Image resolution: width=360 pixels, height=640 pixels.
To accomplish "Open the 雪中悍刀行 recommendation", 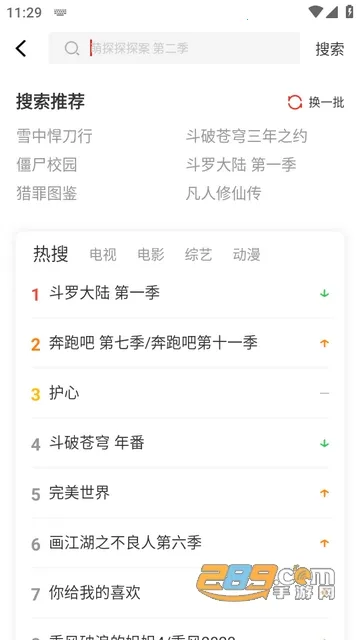I will point(54,136).
